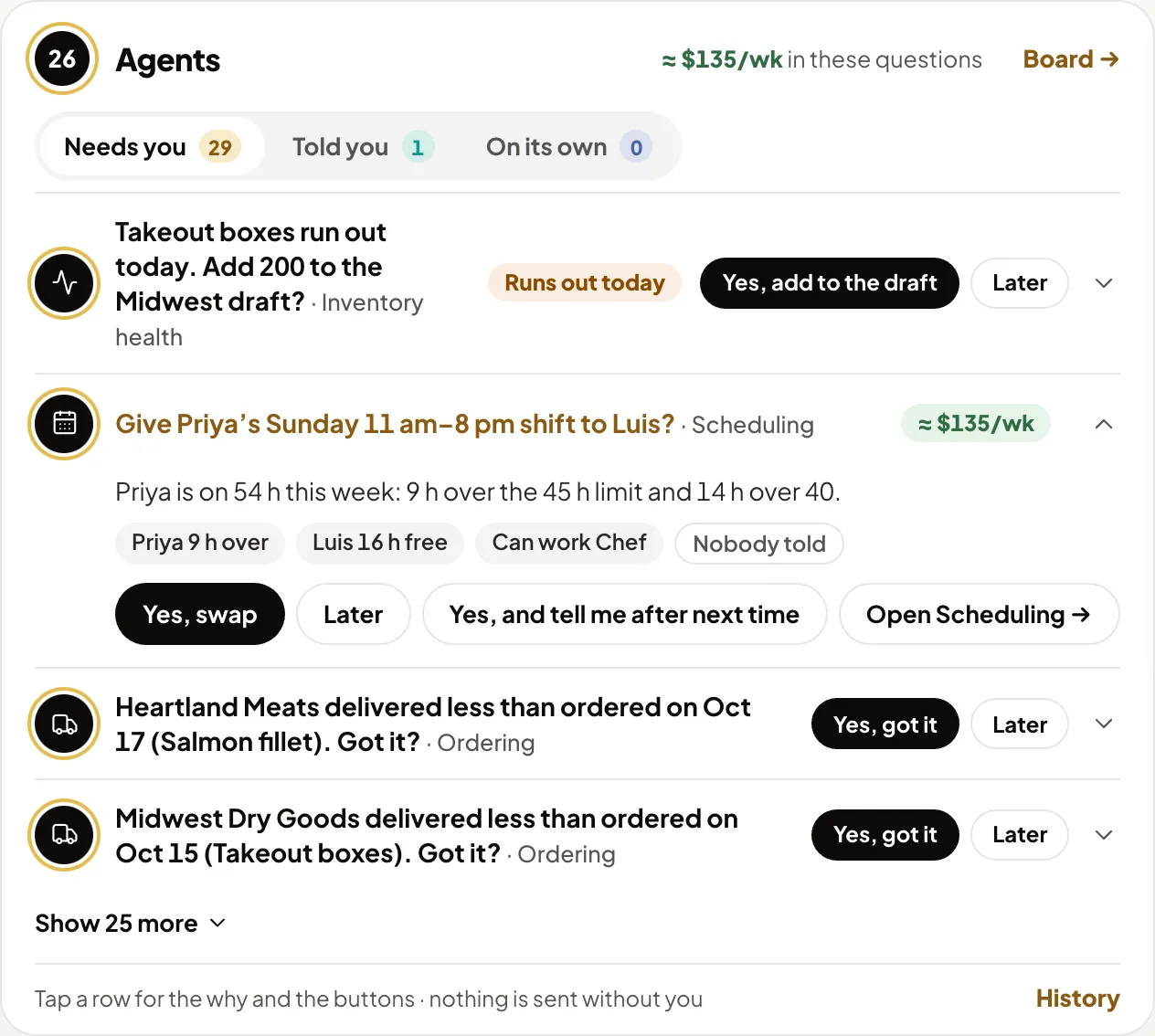Viewport: 1155px width, 1036px height.
Task: Click Yes, got it for Midwest Dry Goods
Action: (885, 835)
